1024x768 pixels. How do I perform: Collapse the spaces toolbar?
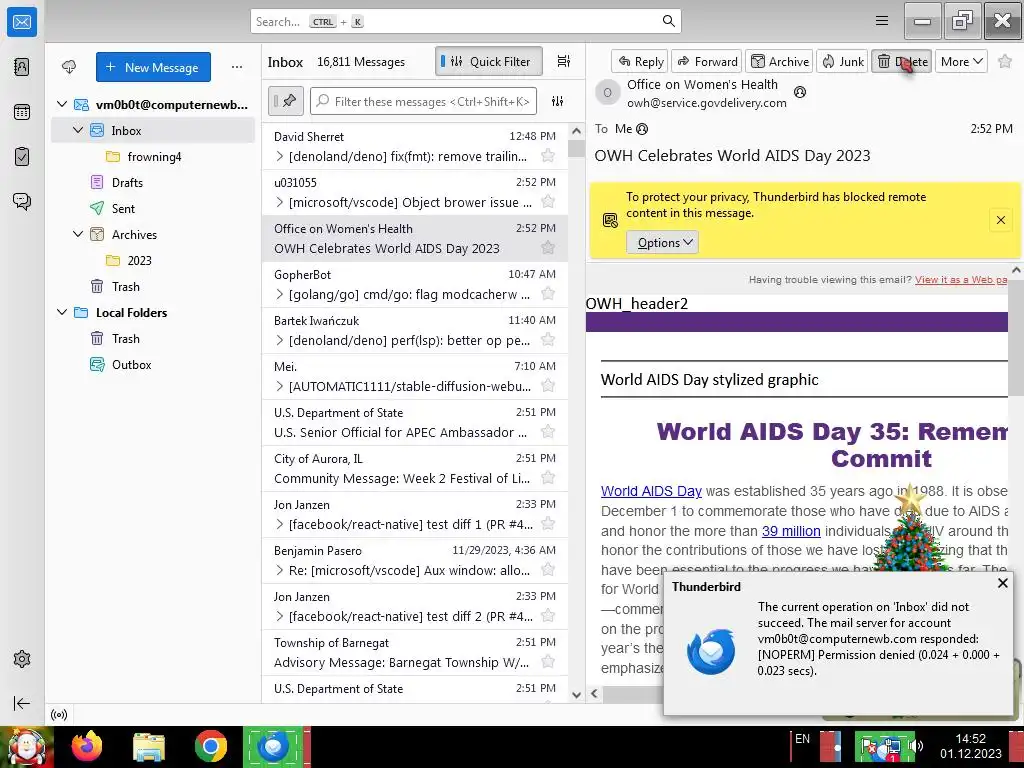pyautogui.click(x=22, y=703)
